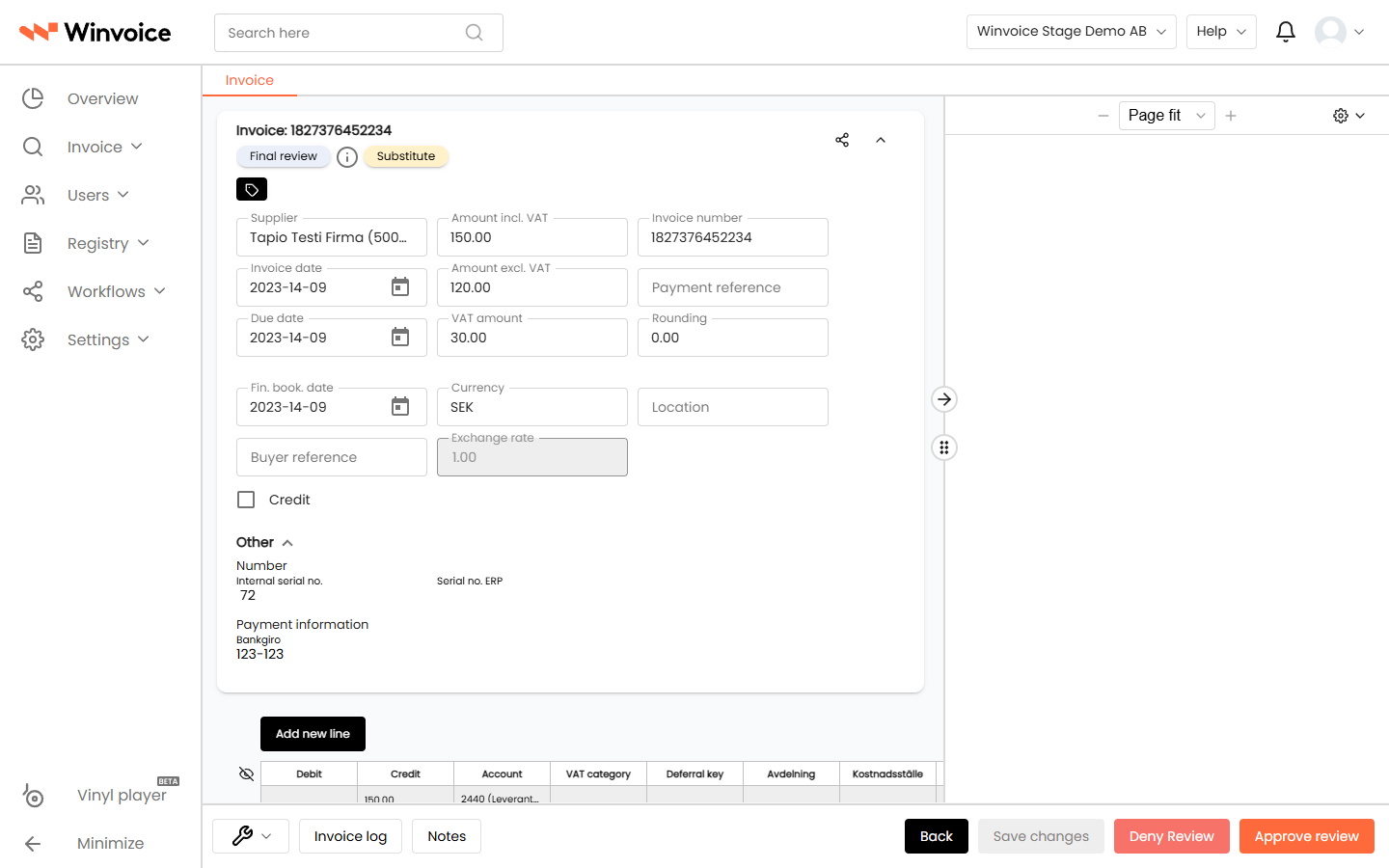Click the info icon beside Final review
The height and width of the screenshot is (868, 1389).
pyautogui.click(x=347, y=157)
